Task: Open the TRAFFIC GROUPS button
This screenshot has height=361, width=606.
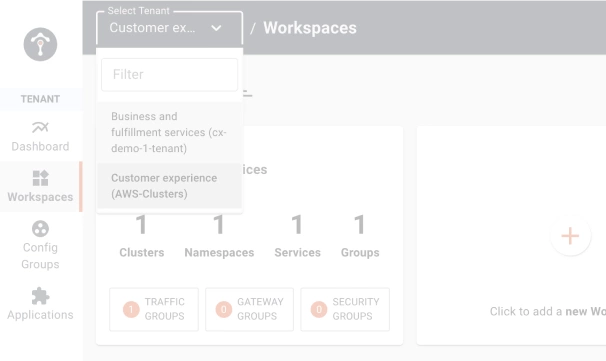Action: coord(154,309)
